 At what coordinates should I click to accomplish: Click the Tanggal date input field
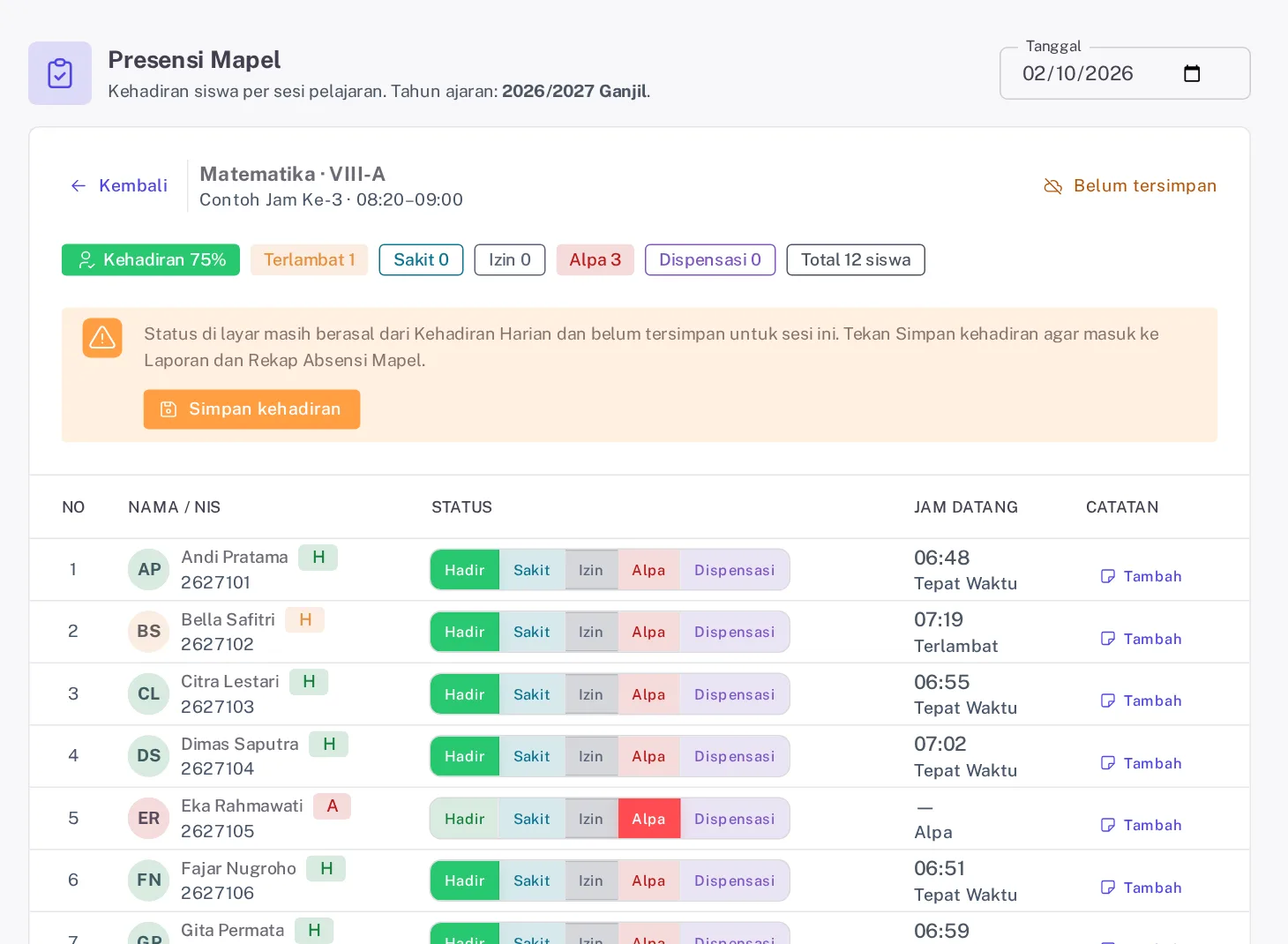pos(1125,73)
